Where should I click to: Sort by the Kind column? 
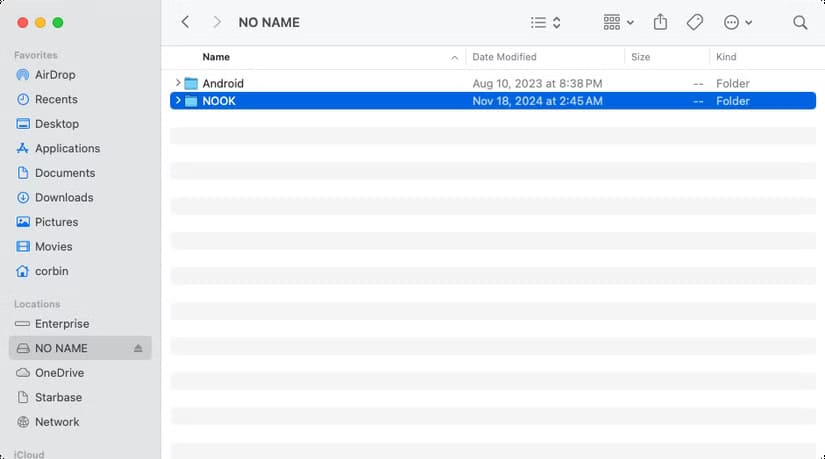[x=726, y=57]
